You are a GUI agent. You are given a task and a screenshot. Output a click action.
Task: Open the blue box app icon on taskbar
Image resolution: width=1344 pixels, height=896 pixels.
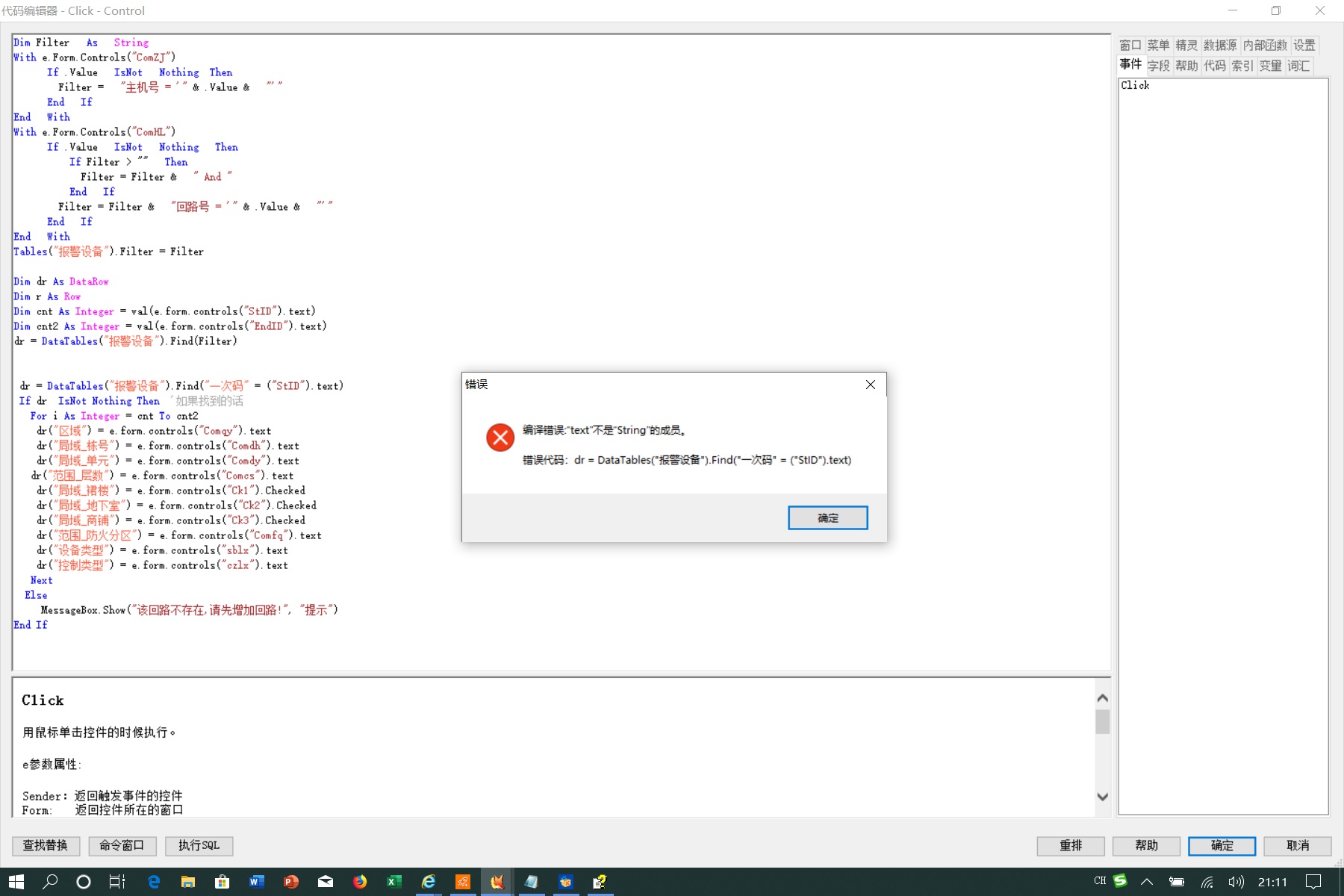[566, 882]
